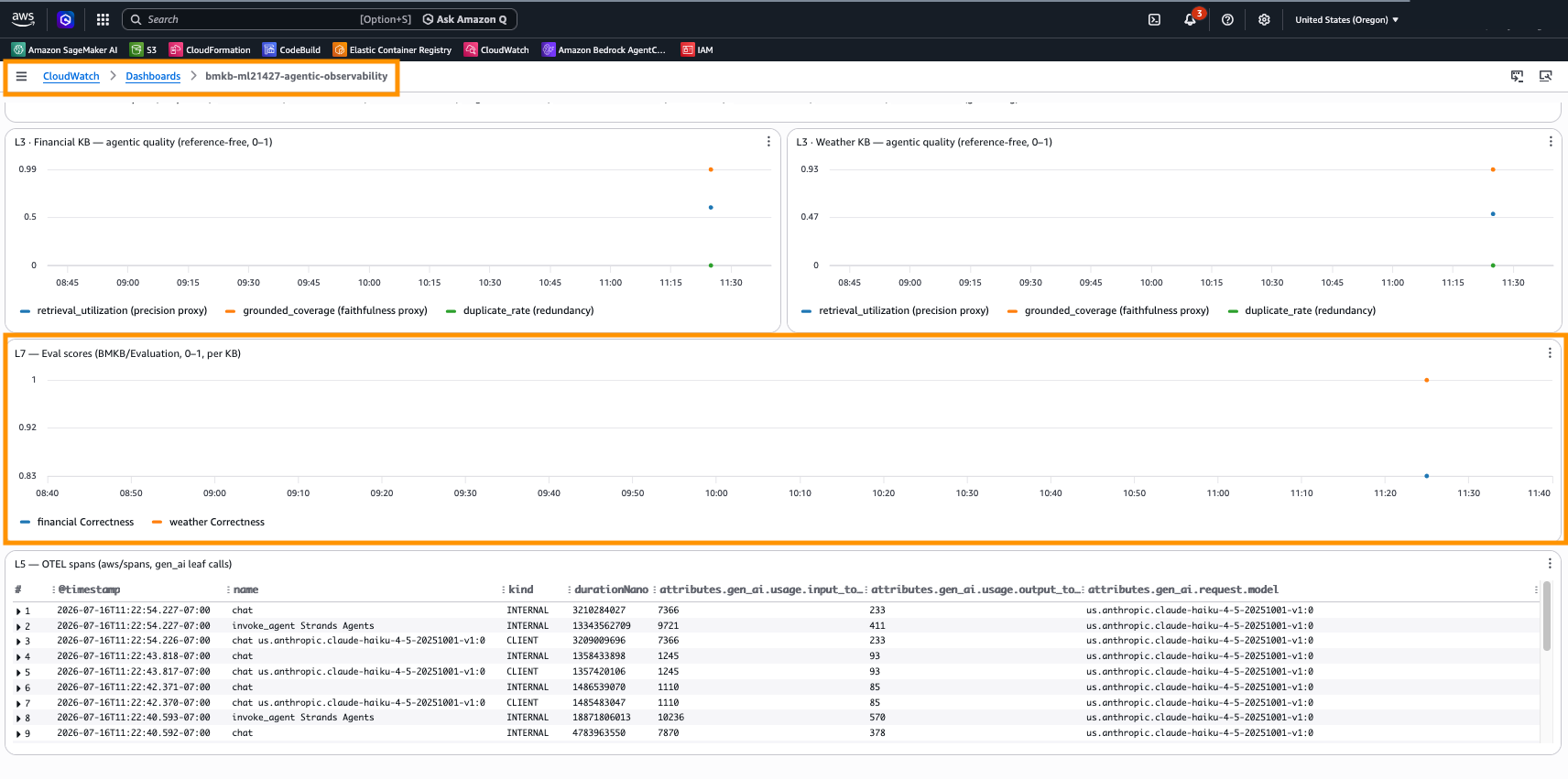Click the orange Financial KB grounded_coverage data point
The height and width of the screenshot is (779, 1568).
(x=711, y=169)
